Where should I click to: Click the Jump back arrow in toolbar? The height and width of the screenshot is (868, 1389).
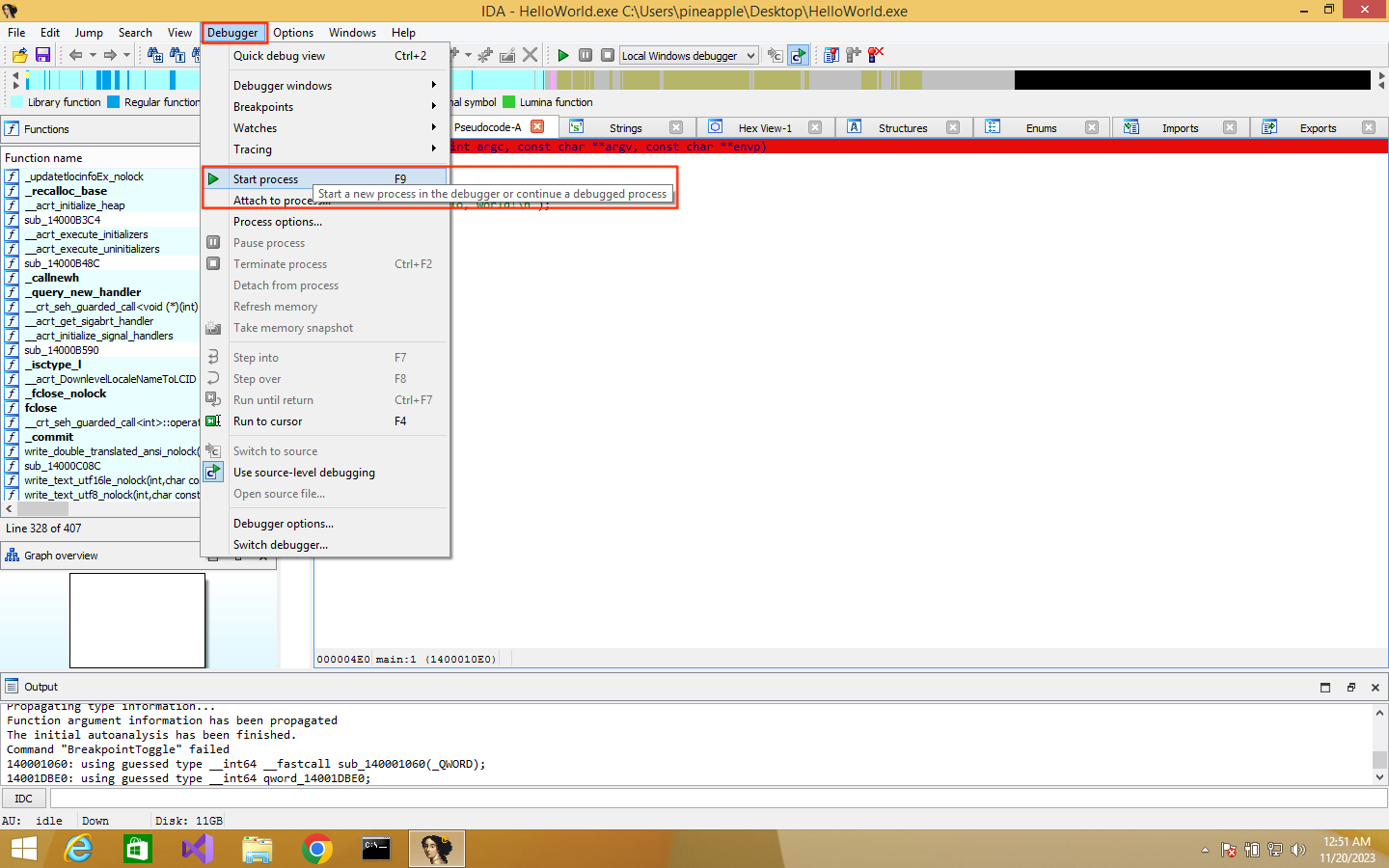pyautogui.click(x=75, y=55)
